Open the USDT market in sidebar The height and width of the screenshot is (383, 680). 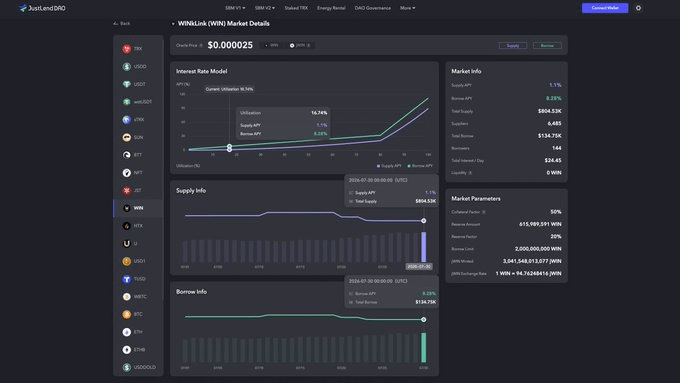click(138, 84)
